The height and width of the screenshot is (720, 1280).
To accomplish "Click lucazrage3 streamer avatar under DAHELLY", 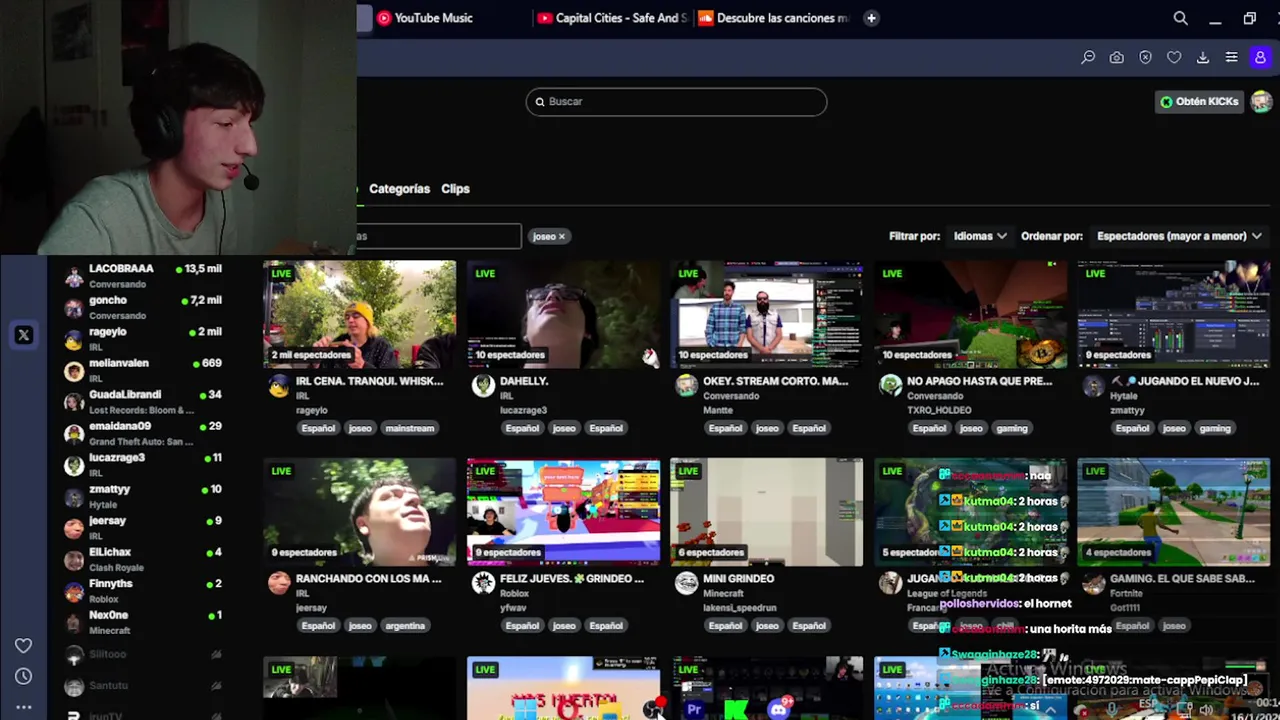I will (x=483, y=386).
